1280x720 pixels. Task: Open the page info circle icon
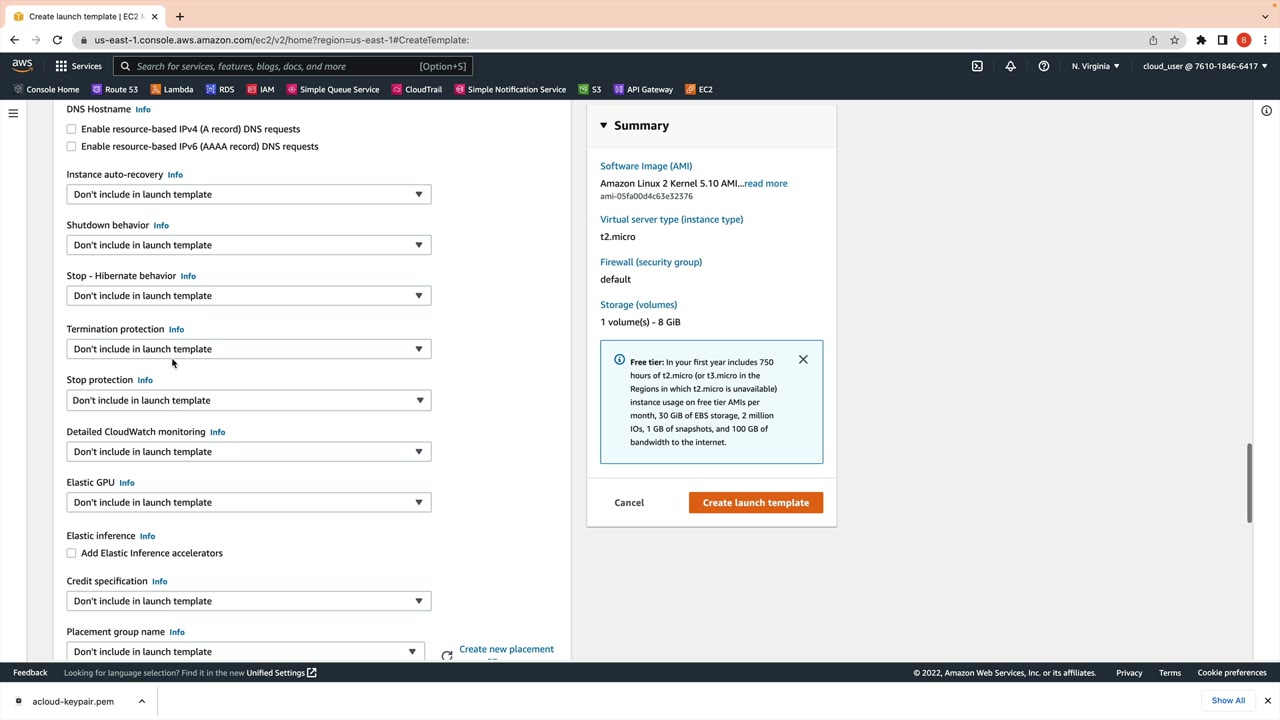(x=1266, y=111)
